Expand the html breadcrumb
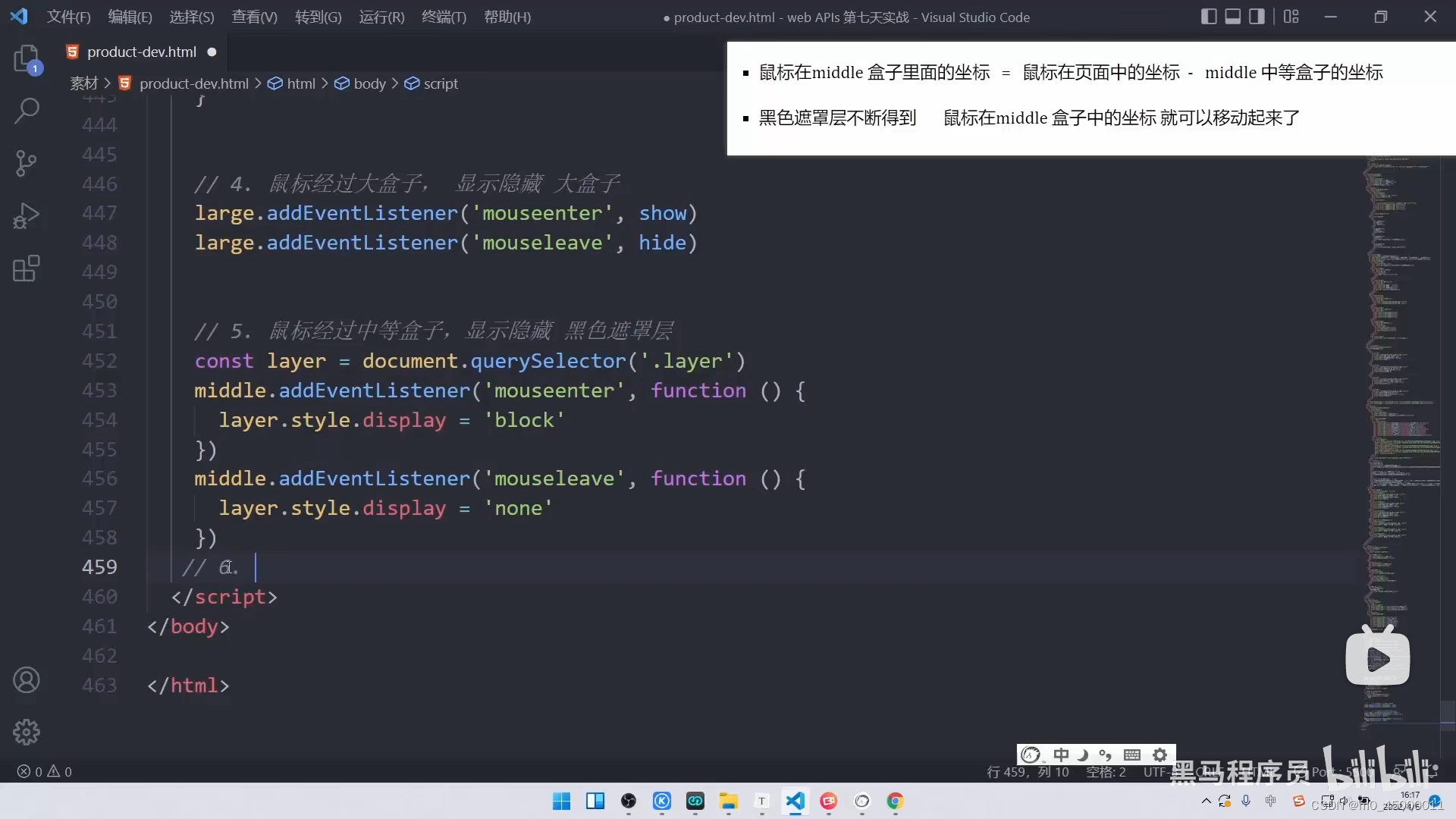The width and height of the screenshot is (1456, 819). click(x=301, y=83)
